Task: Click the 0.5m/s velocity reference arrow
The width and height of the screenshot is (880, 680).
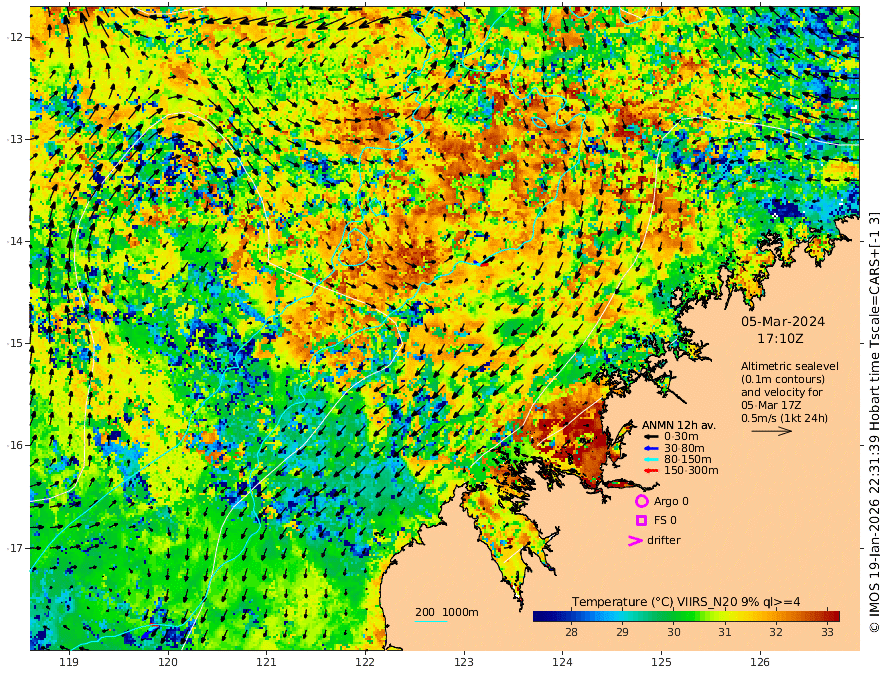Action: click(772, 431)
